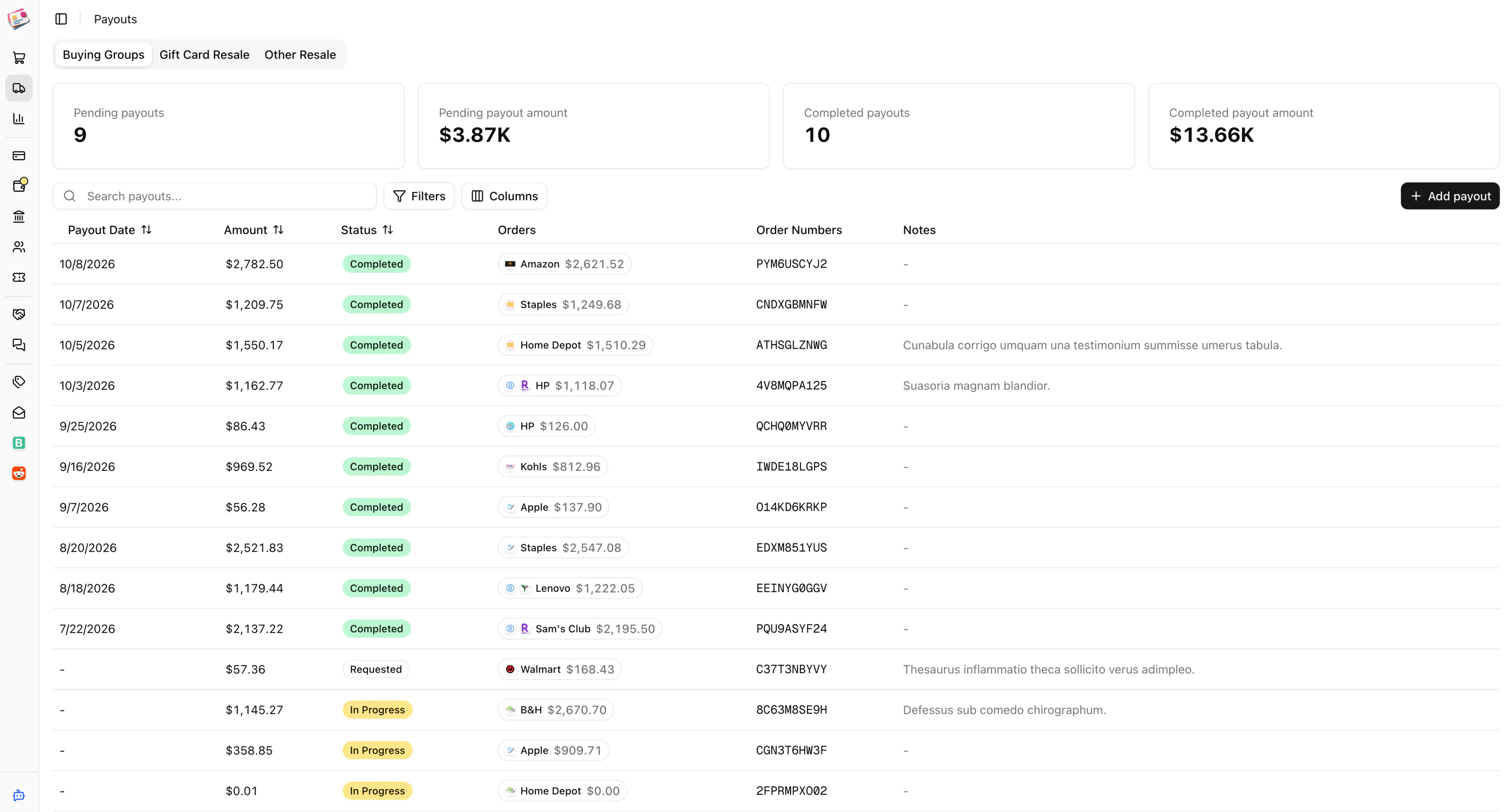Open the HP $1,118.07 order chip
The image size is (1512, 812).
(x=560, y=386)
